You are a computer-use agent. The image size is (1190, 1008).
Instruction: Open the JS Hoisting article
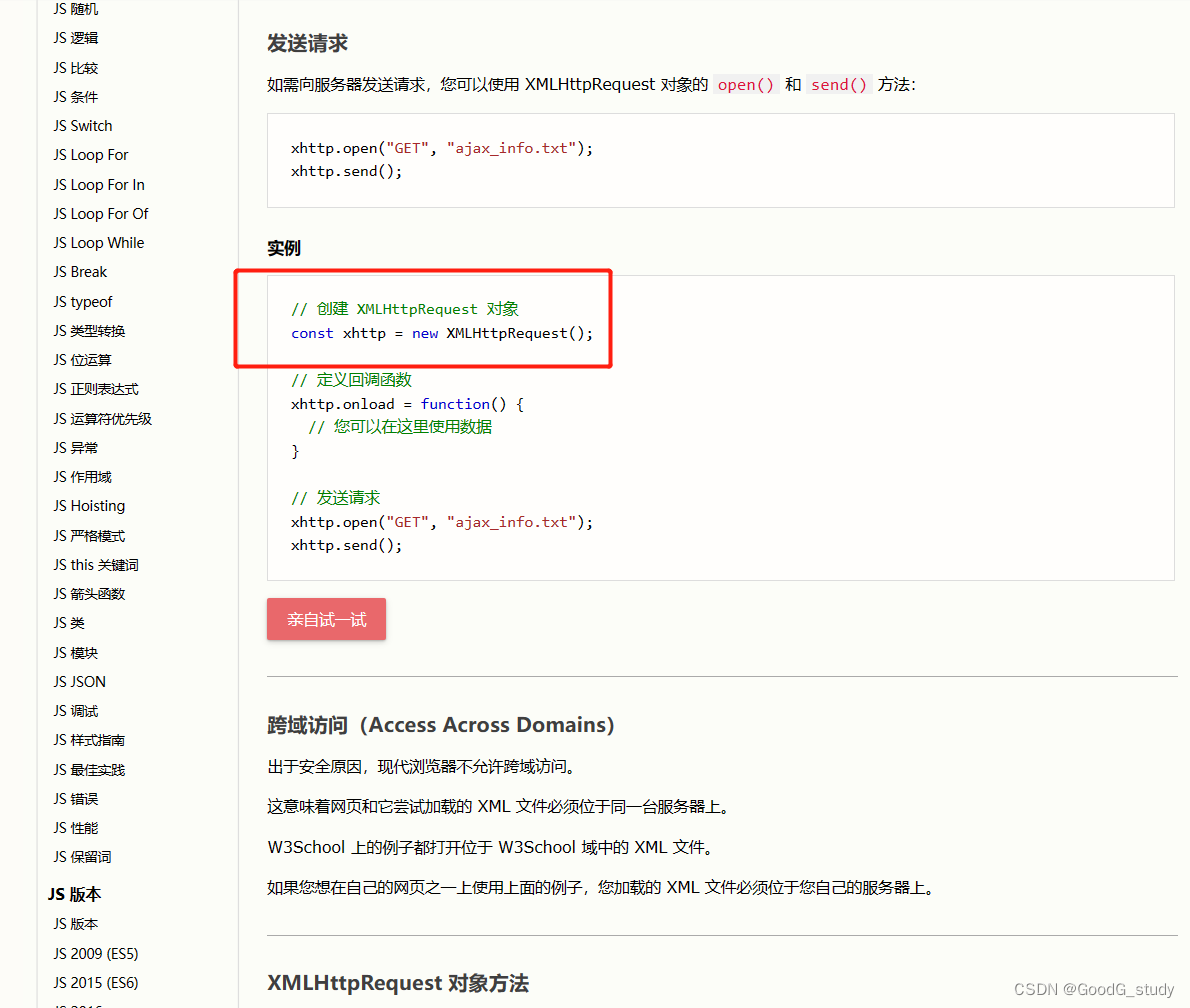tap(88, 505)
